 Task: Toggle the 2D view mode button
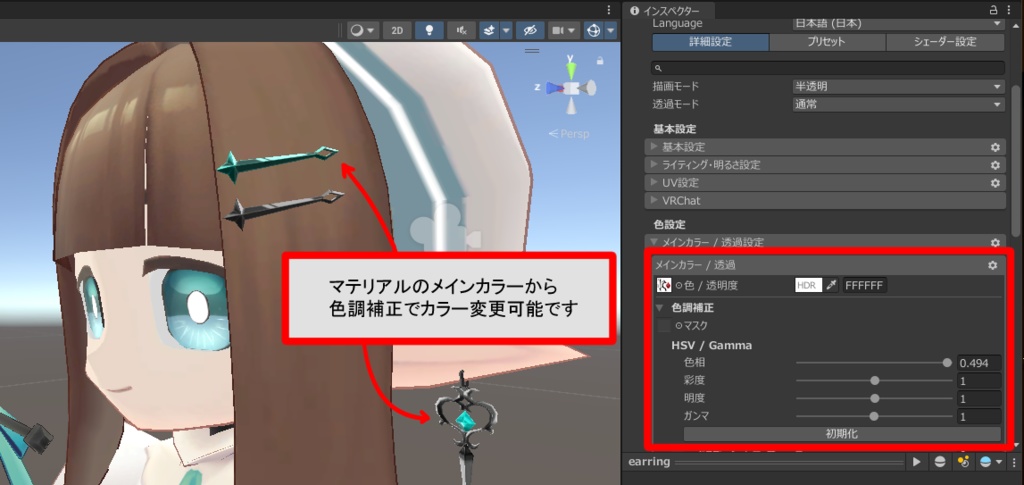(397, 31)
